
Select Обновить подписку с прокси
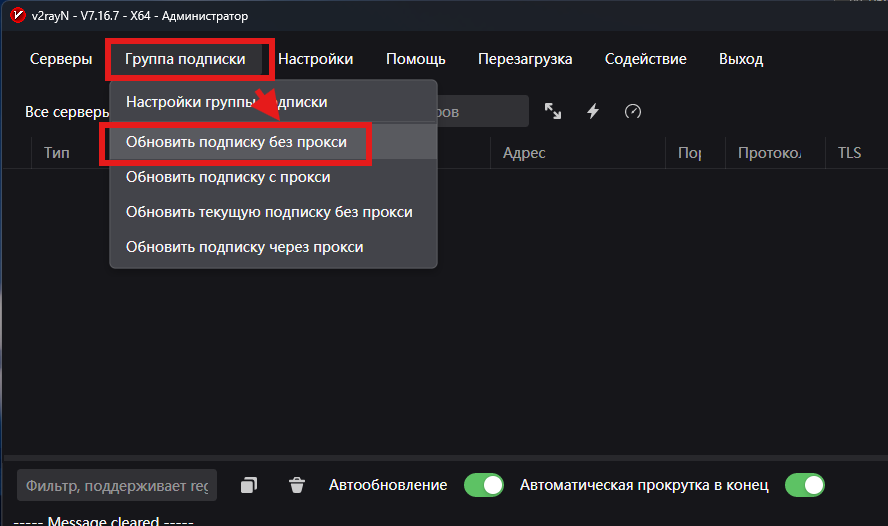pyautogui.click(x=273, y=177)
